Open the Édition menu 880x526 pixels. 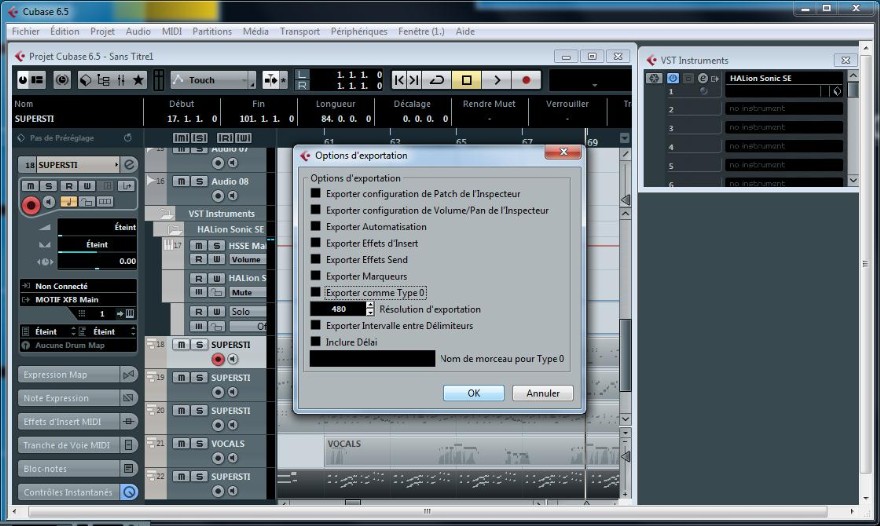(x=65, y=31)
